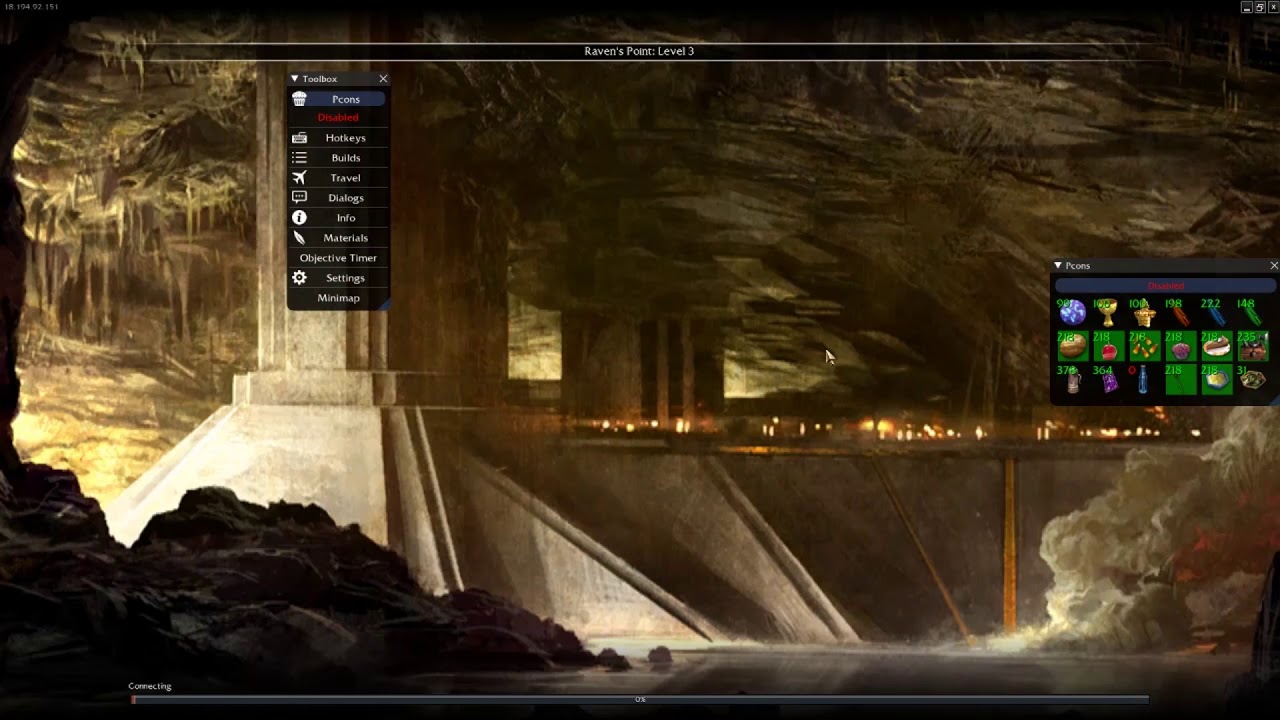The height and width of the screenshot is (720, 1280).
Task: Click the speech bubble Dialogs icon
Action: [x=299, y=198]
